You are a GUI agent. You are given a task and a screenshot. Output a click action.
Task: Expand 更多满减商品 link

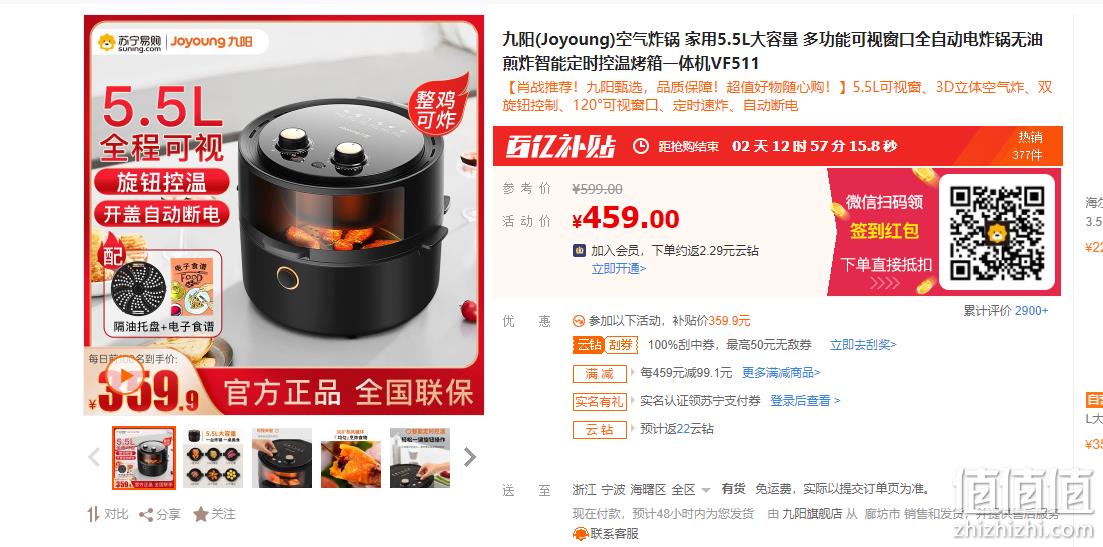tap(781, 373)
